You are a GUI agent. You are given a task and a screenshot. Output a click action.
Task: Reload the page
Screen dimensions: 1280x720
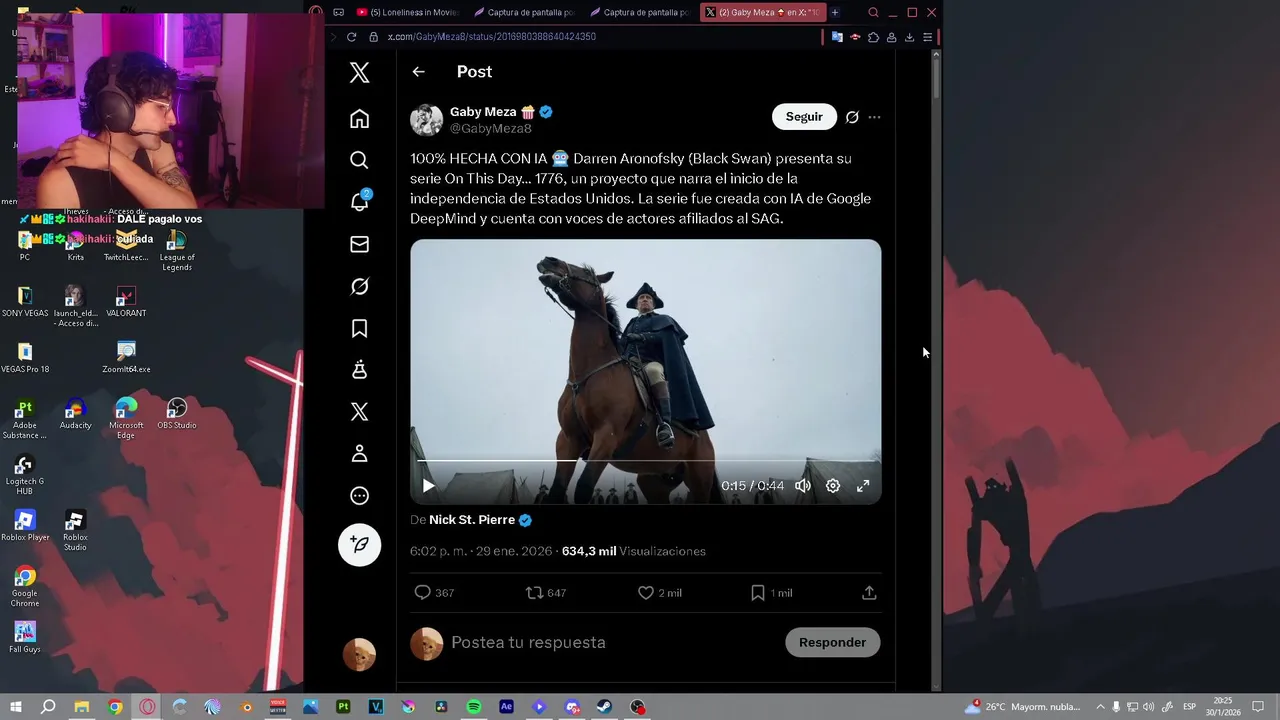tap(351, 37)
